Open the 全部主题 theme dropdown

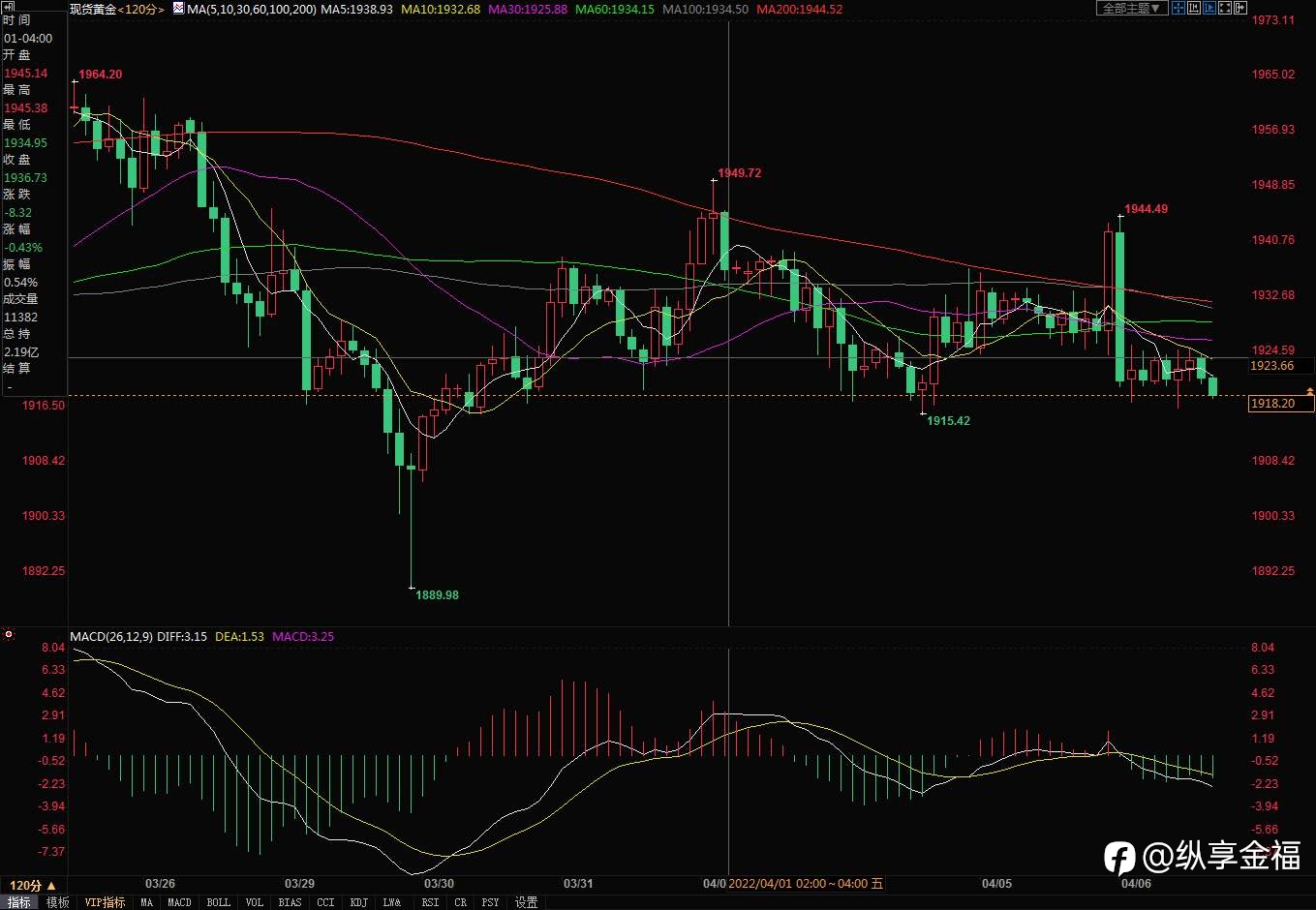1132,8
